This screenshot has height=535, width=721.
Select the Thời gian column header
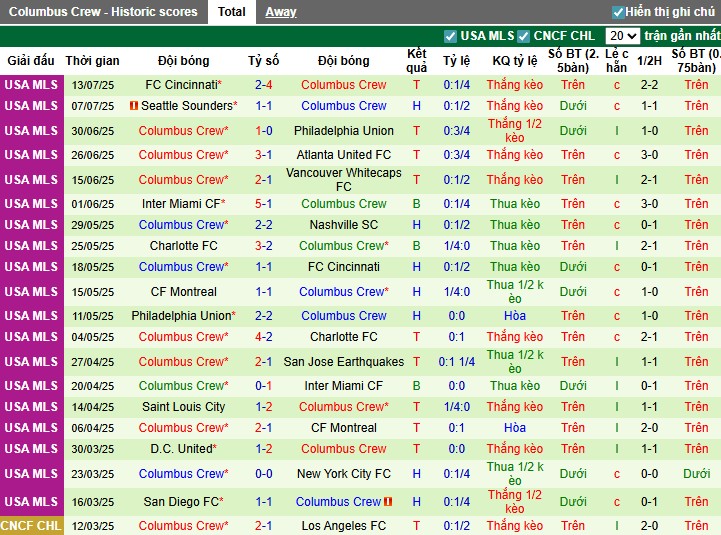[x=92, y=61]
